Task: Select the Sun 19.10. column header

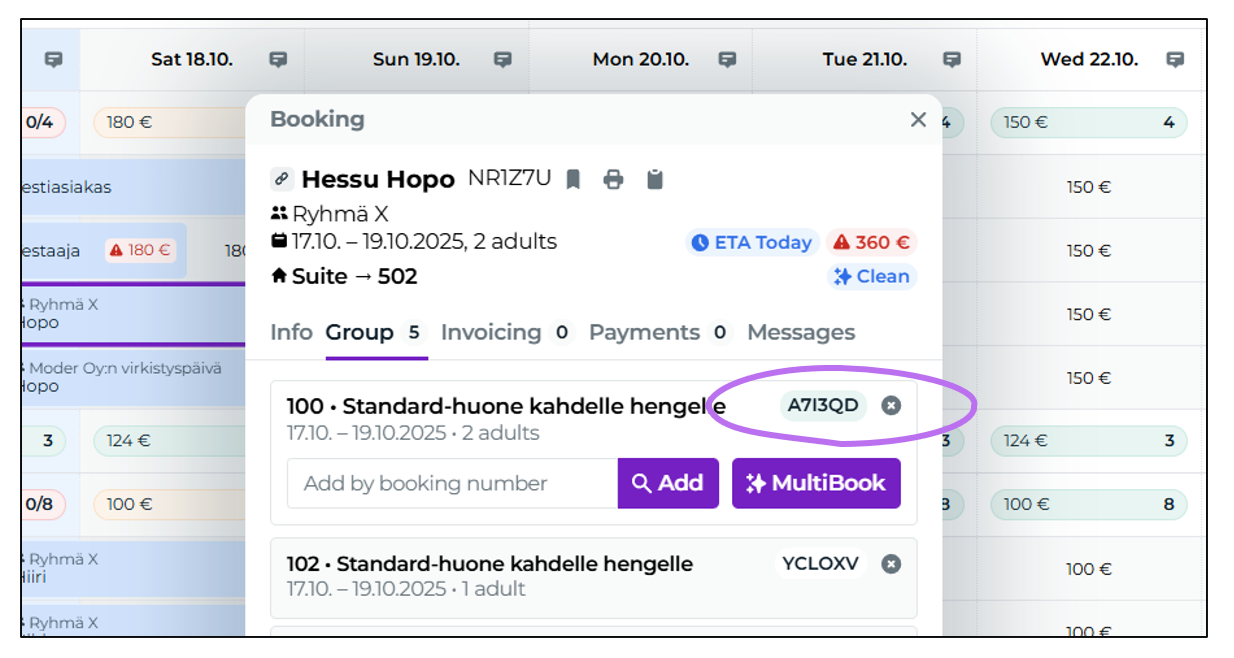Action: pyautogui.click(x=416, y=60)
